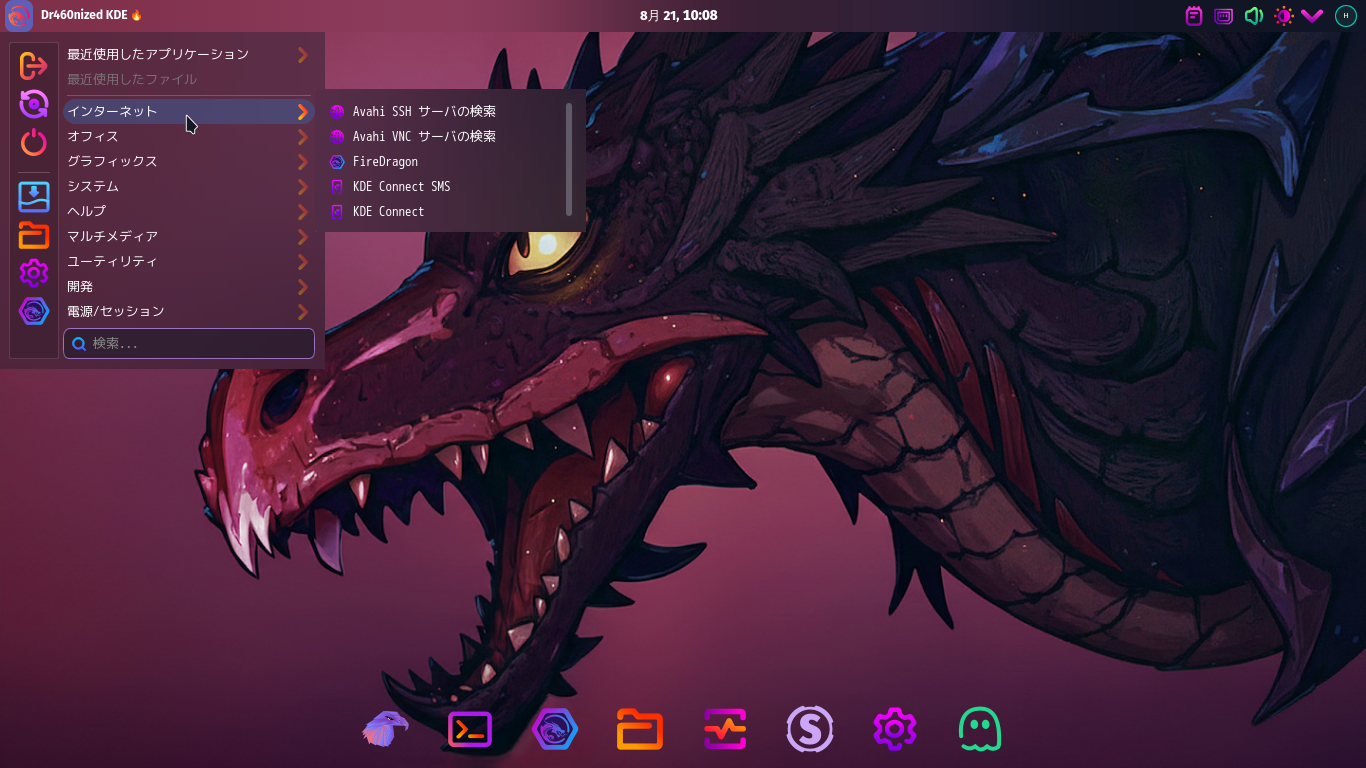Click the arrow beside 電源/セッション
The height and width of the screenshot is (768, 1366).
click(302, 312)
